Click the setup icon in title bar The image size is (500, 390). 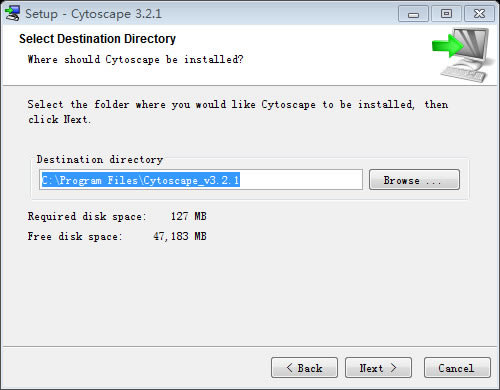click(x=13, y=13)
